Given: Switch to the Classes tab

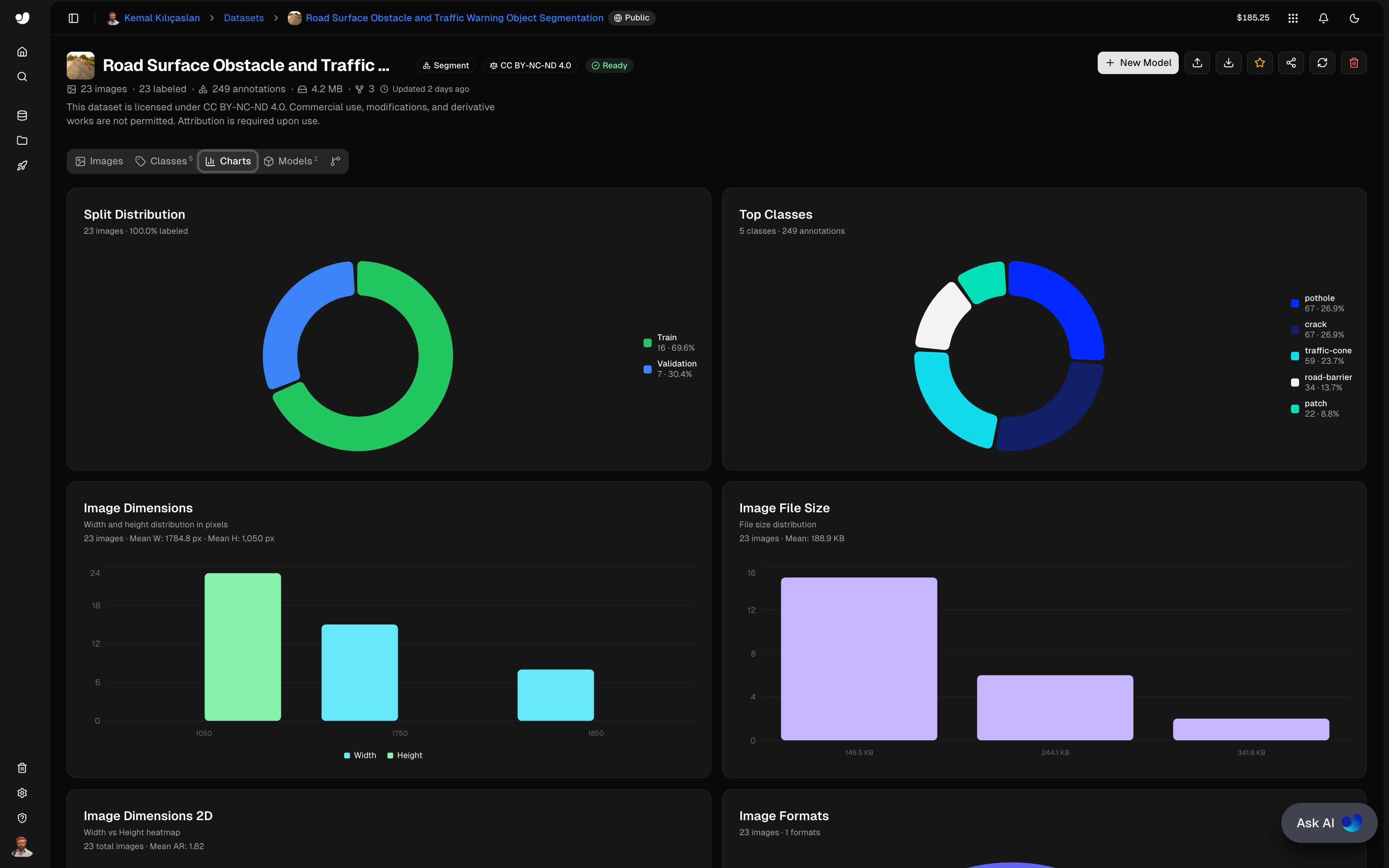Looking at the screenshot, I should point(164,161).
